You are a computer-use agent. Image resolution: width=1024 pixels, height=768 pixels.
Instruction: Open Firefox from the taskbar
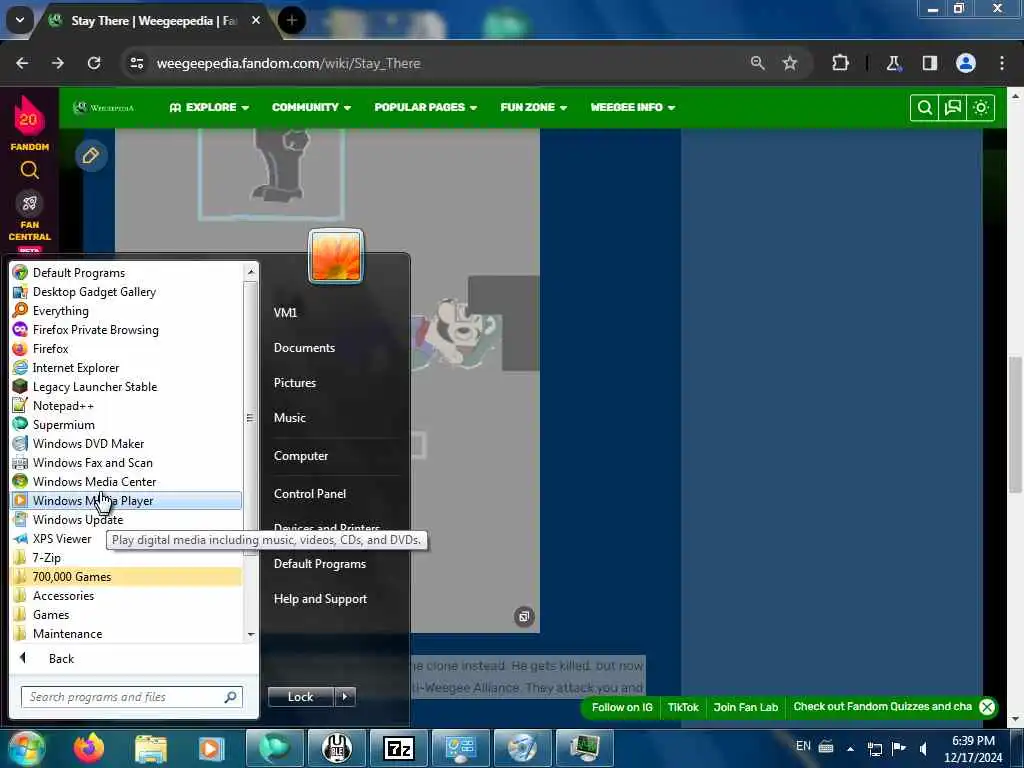[x=89, y=748]
